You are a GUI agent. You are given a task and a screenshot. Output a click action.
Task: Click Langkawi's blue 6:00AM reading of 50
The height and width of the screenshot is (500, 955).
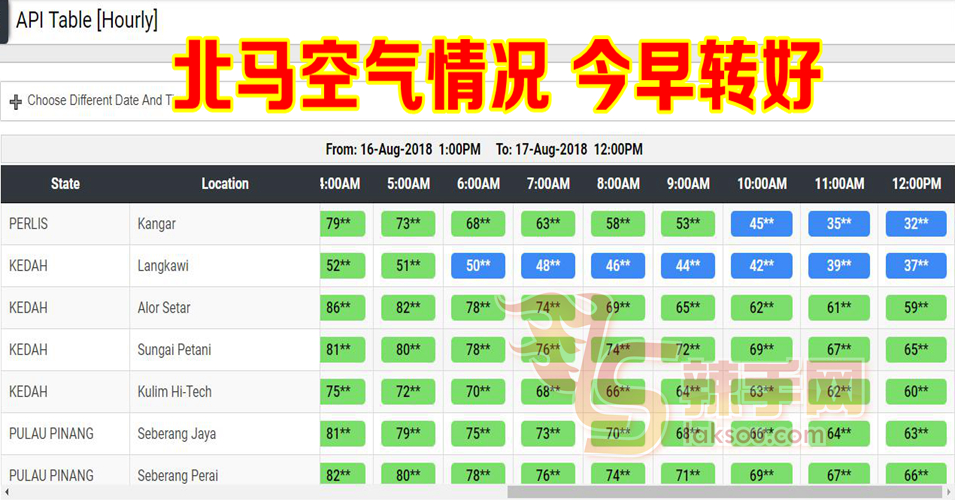point(478,266)
